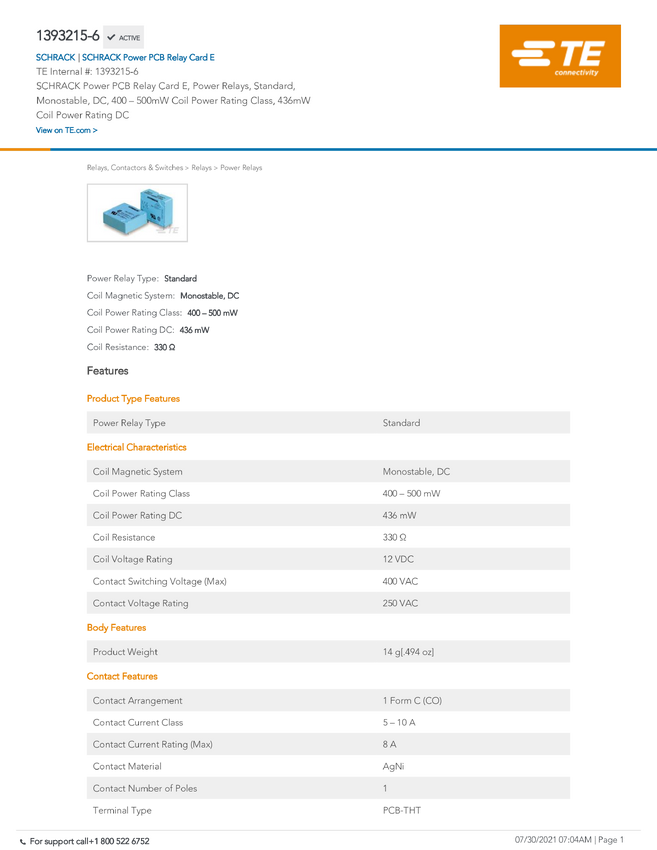The image size is (657, 850).
Task: Click the support phone number text
Action: coord(89,841)
